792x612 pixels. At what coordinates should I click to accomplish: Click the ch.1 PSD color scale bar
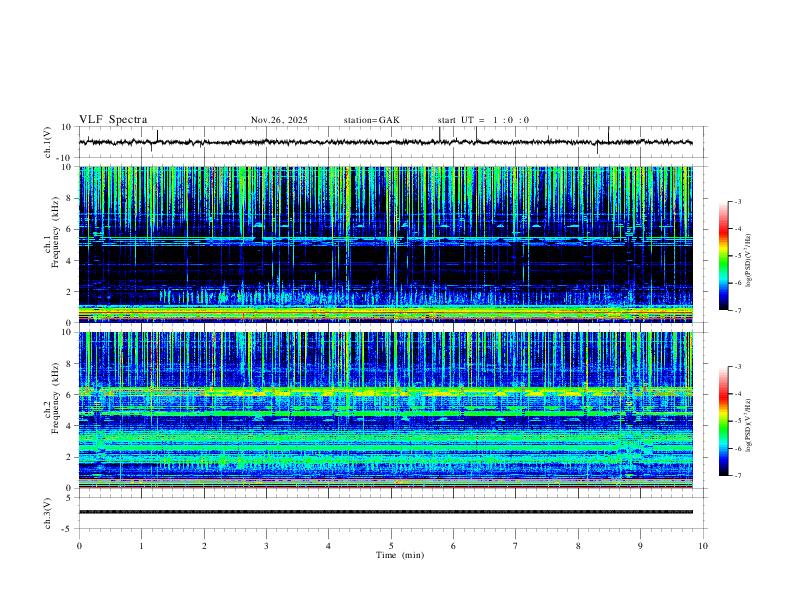point(724,256)
